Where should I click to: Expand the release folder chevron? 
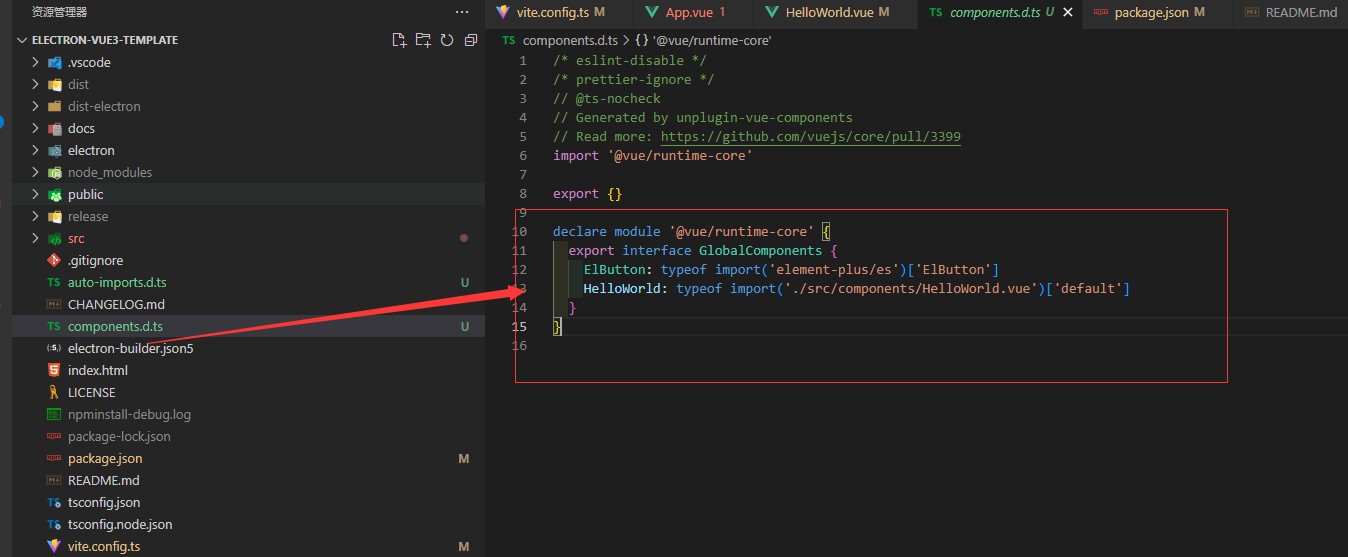[36, 216]
